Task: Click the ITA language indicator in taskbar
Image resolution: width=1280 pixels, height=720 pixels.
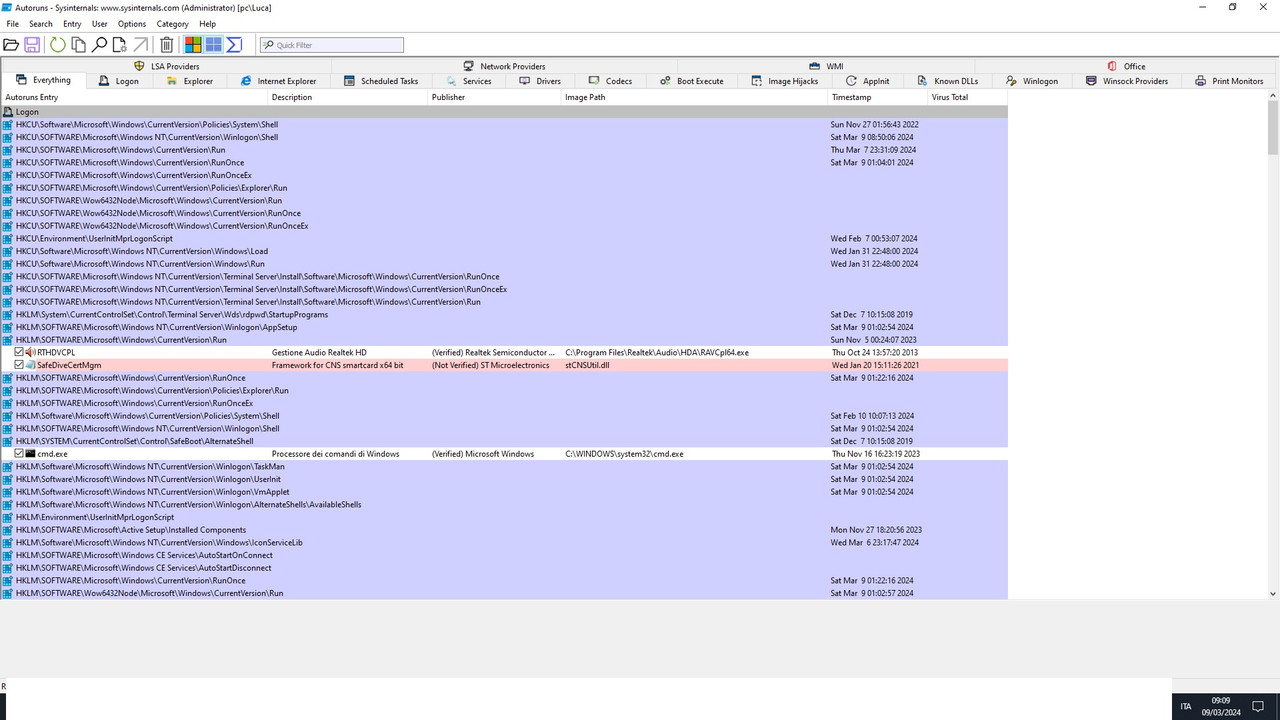Action: coord(1186,707)
